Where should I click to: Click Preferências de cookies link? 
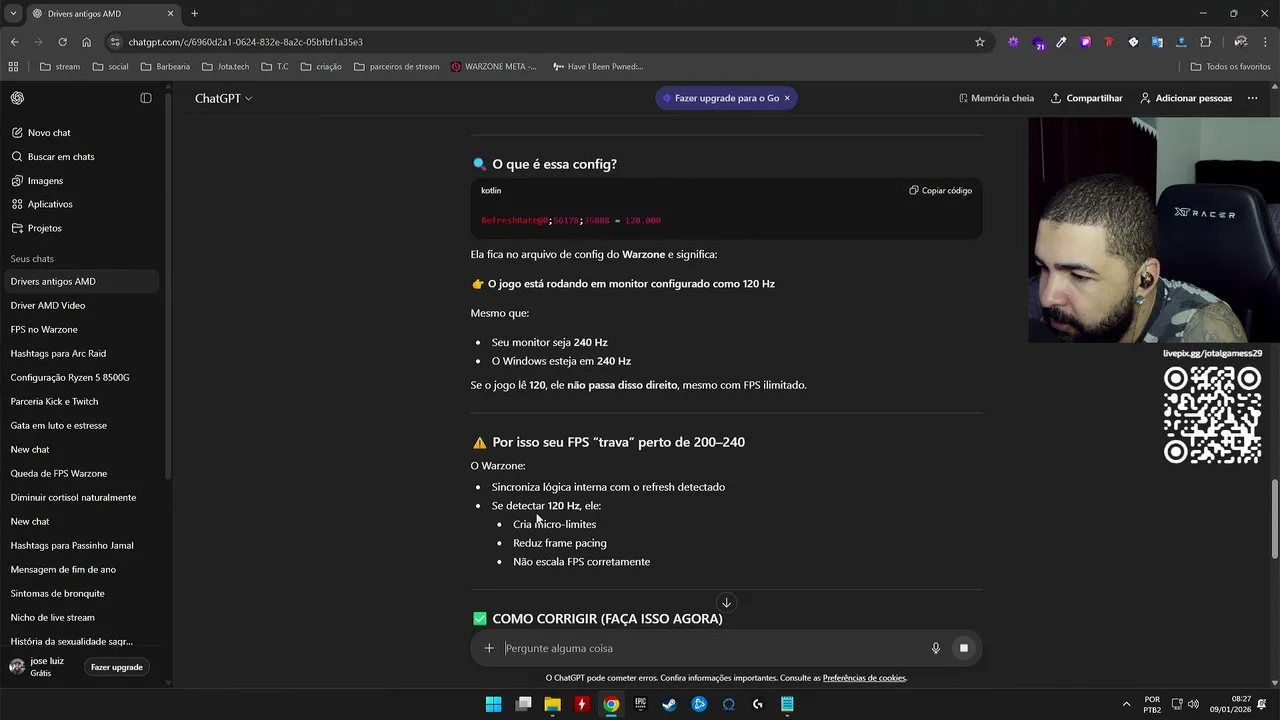pos(864,678)
